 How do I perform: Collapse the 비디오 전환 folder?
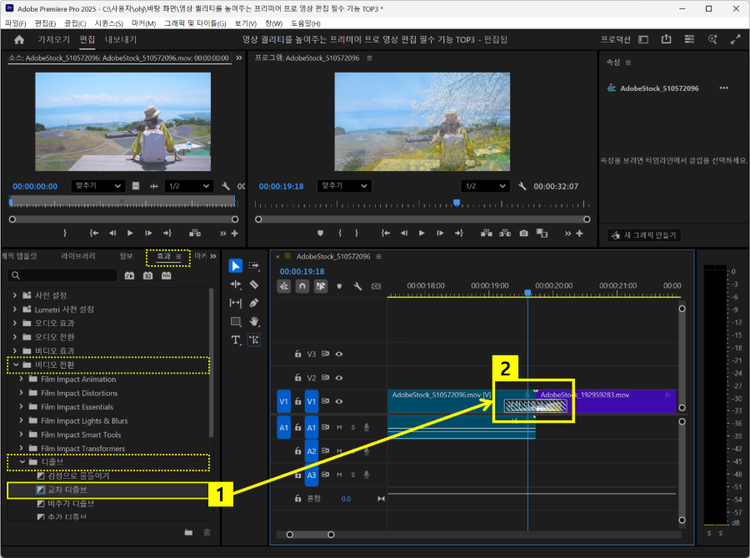click(14, 366)
